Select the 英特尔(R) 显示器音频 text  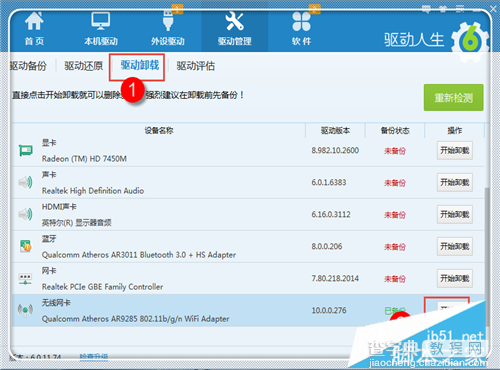point(76,223)
